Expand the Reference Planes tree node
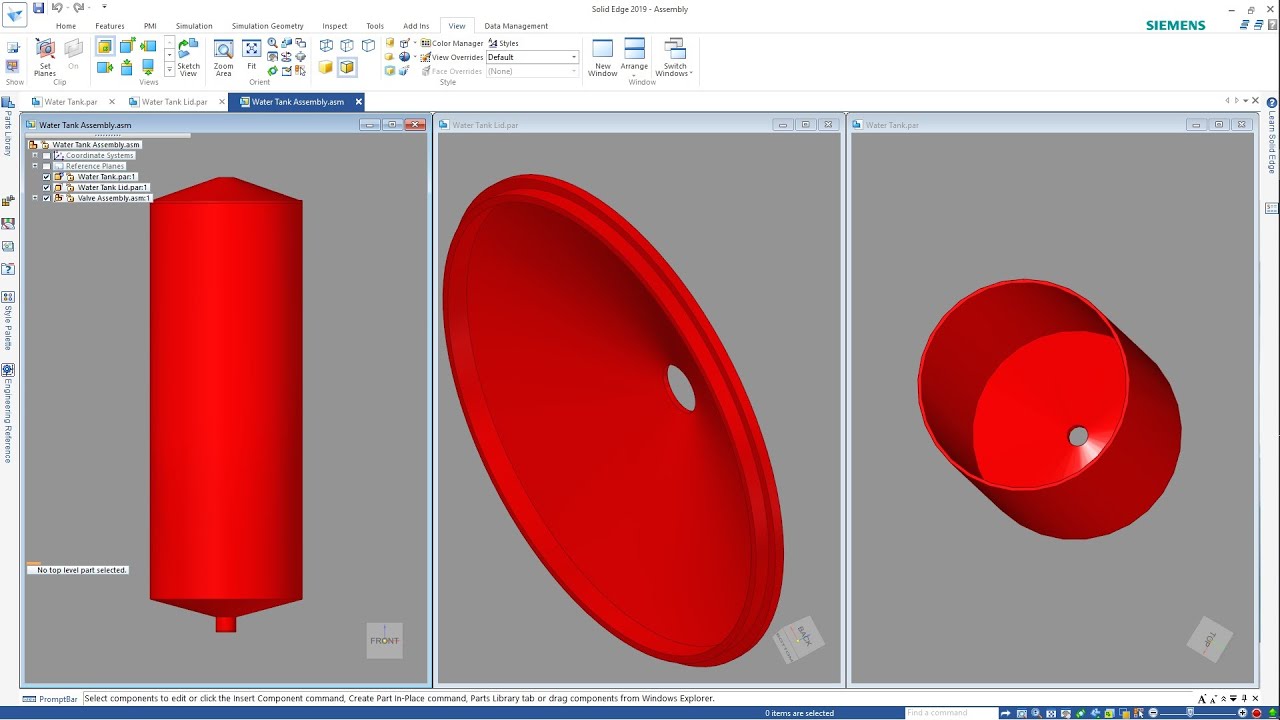The width and height of the screenshot is (1280, 720). click(35, 166)
